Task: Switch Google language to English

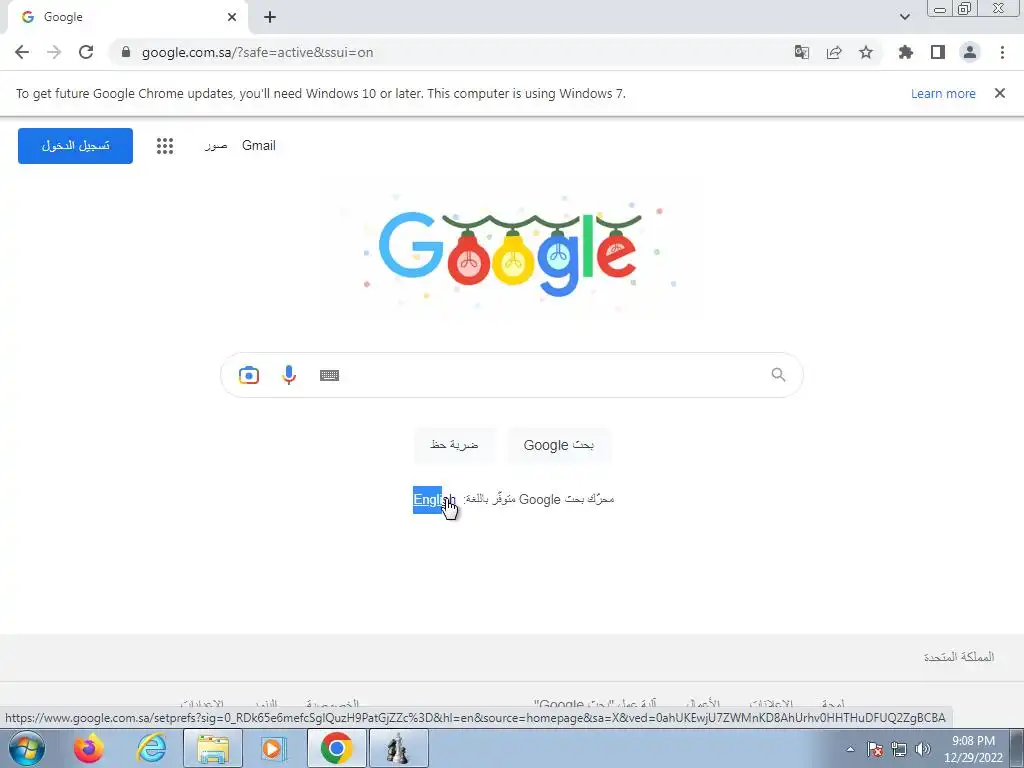Action: tap(434, 500)
